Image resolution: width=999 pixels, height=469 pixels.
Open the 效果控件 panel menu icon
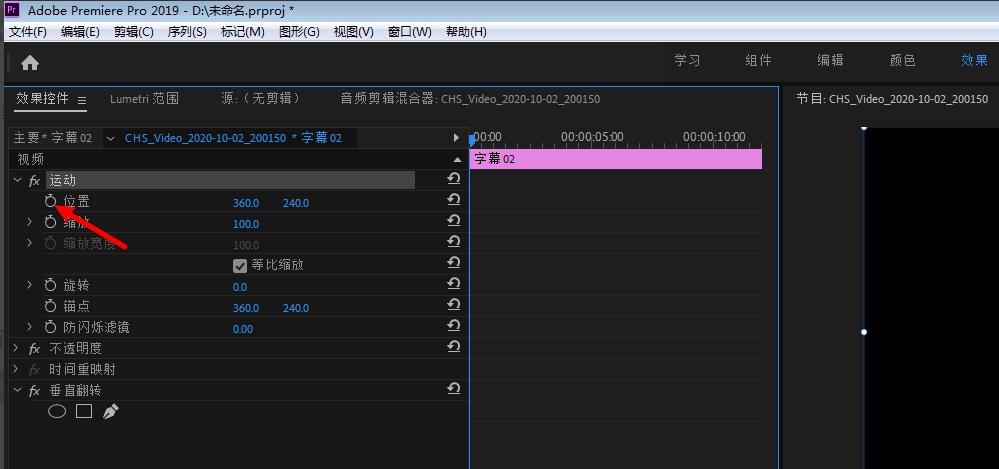pos(82,100)
